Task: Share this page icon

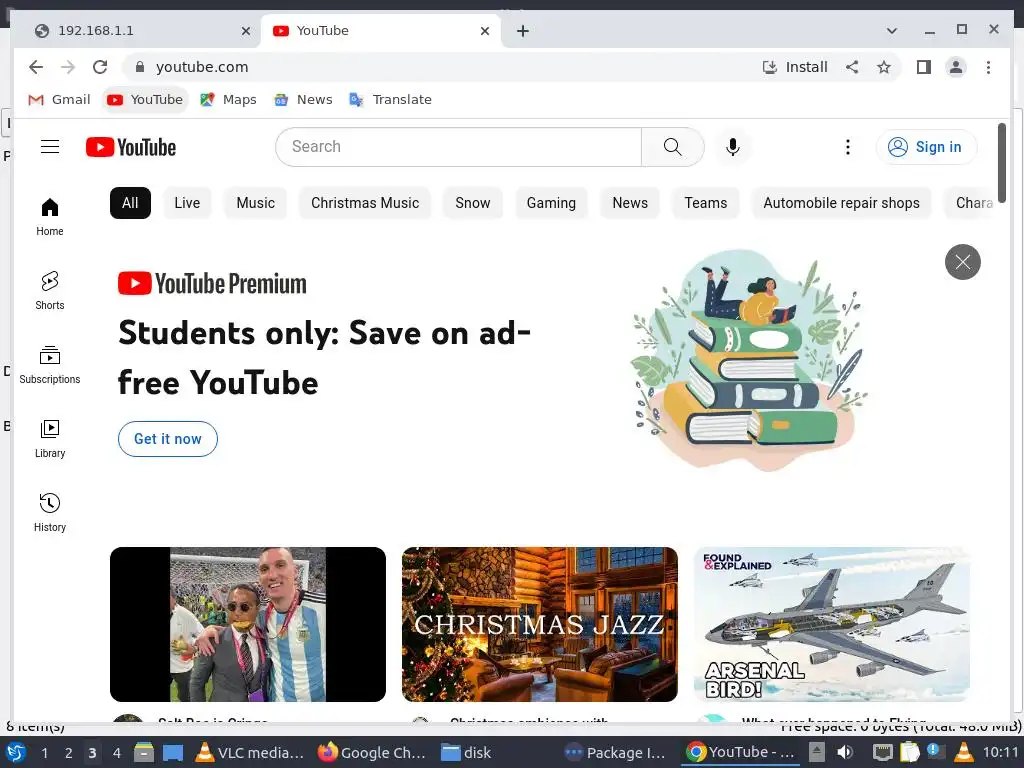Action: coord(852,67)
